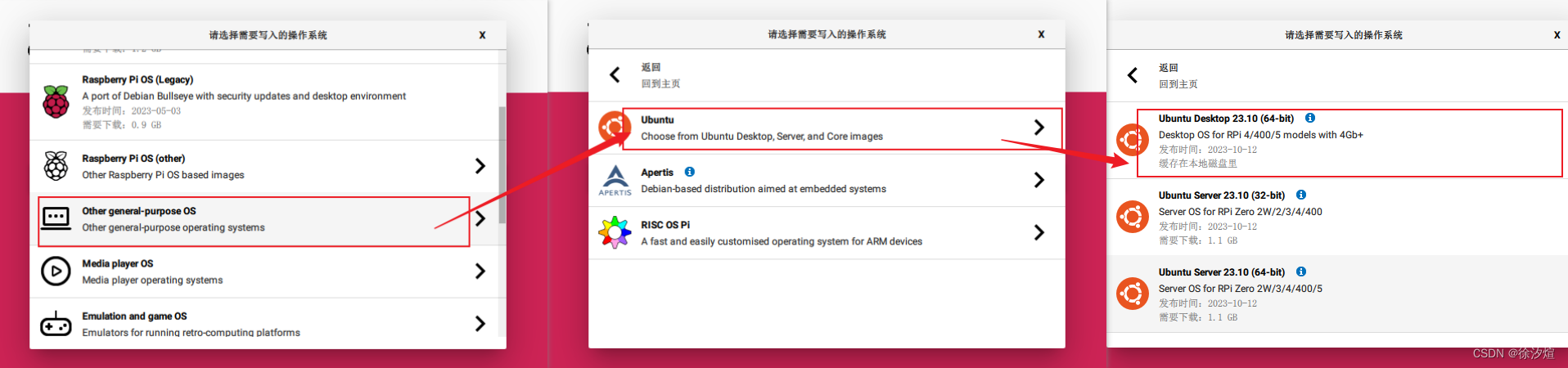
Task: Click 'Media player operating systems' description
Action: click(152, 280)
